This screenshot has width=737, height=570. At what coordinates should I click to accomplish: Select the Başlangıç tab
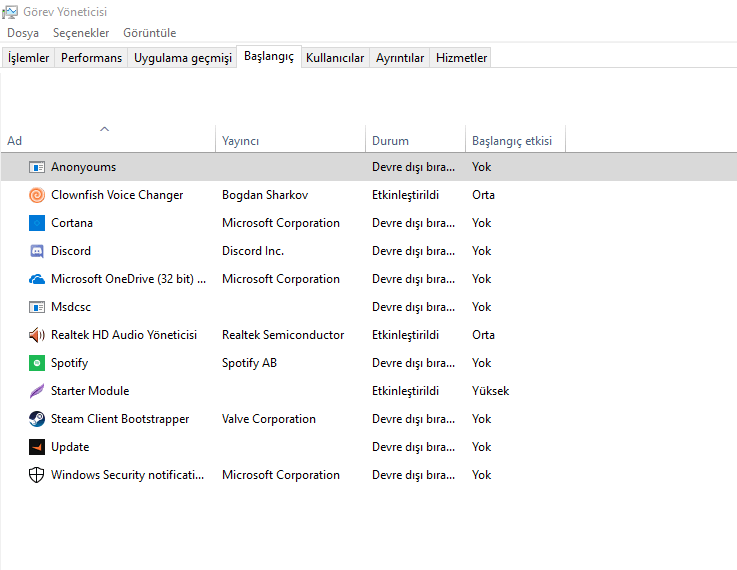tap(269, 56)
